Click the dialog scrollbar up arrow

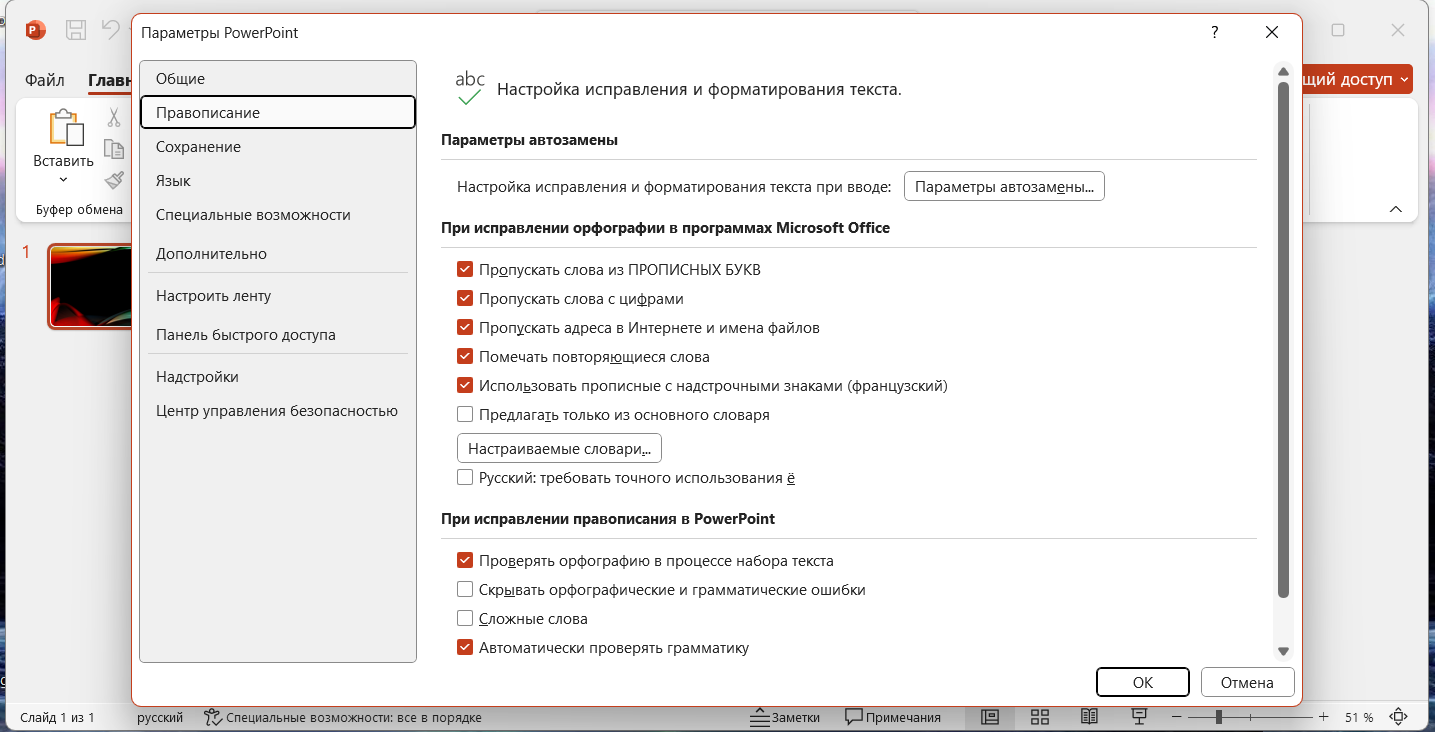(x=1283, y=72)
